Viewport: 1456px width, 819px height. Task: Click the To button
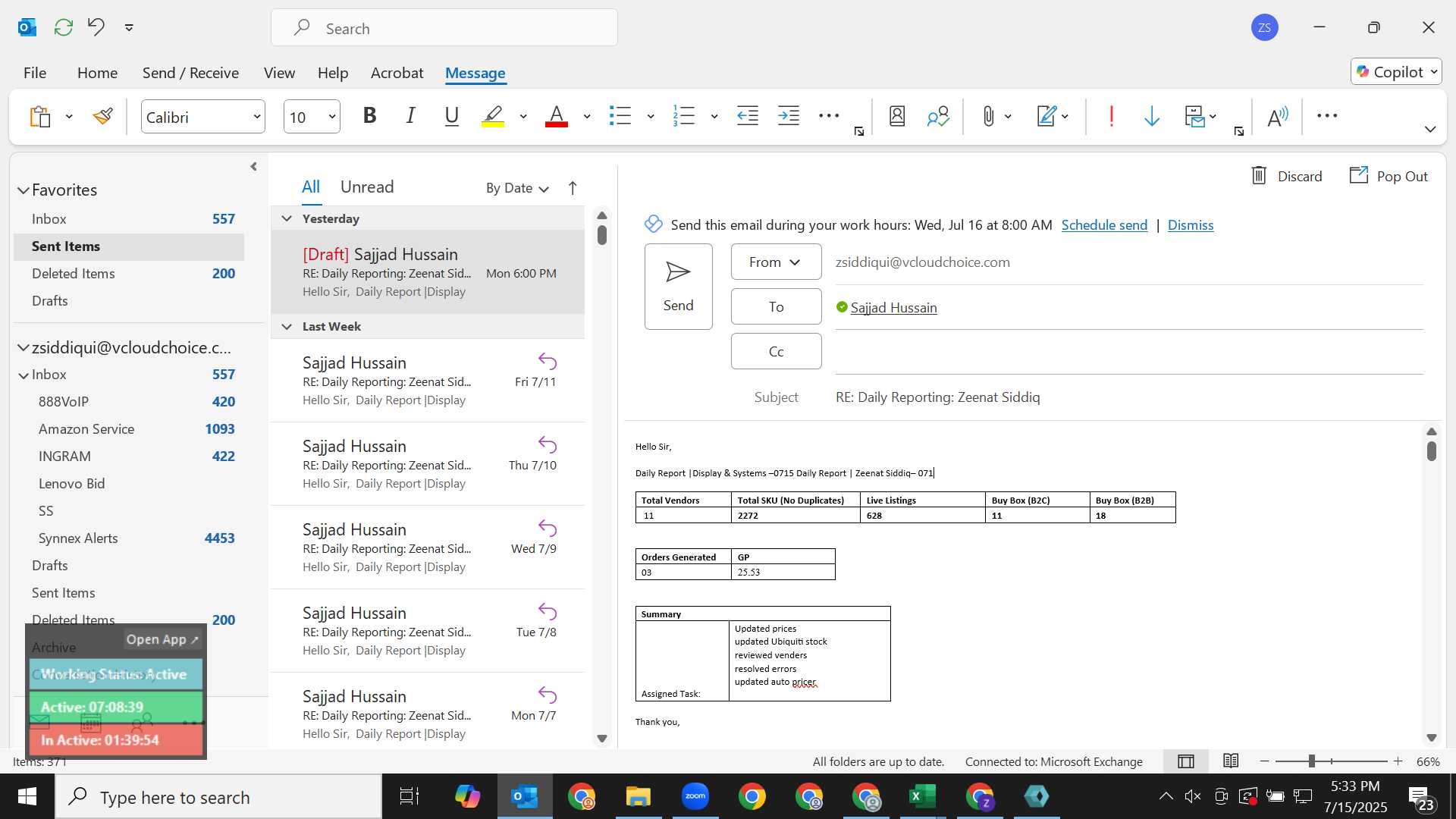coord(776,306)
